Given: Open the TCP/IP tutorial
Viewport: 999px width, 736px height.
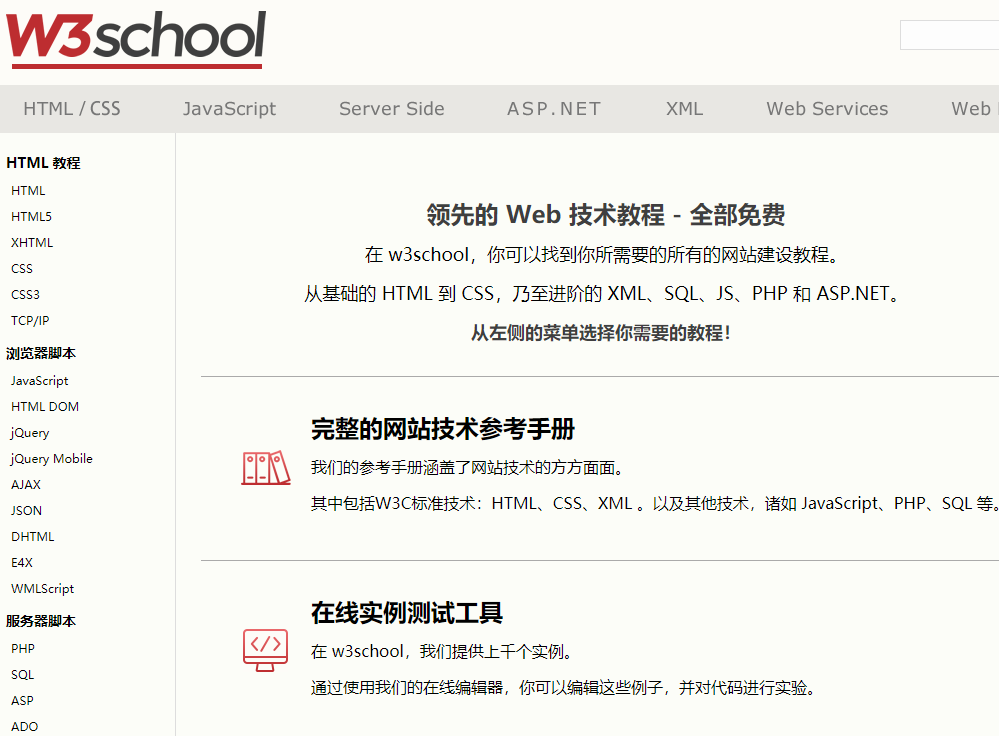Looking at the screenshot, I should (x=30, y=320).
